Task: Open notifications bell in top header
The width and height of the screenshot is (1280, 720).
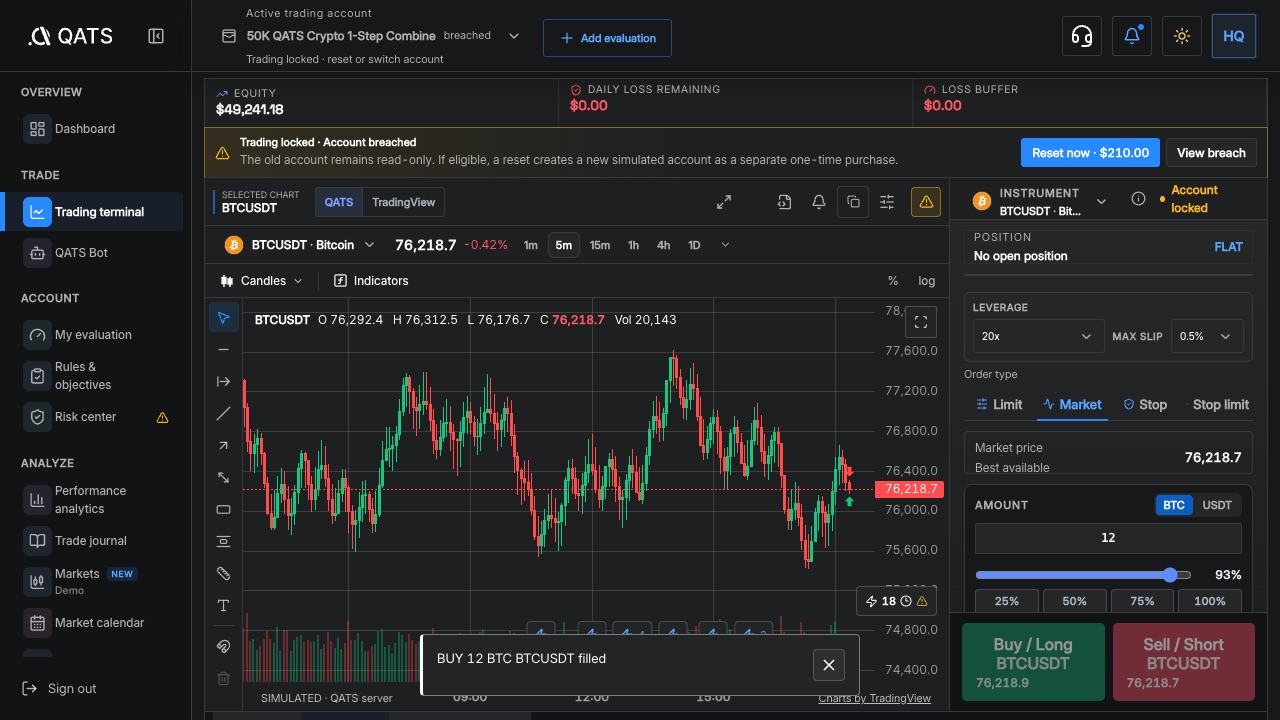Action: pyautogui.click(x=1132, y=36)
